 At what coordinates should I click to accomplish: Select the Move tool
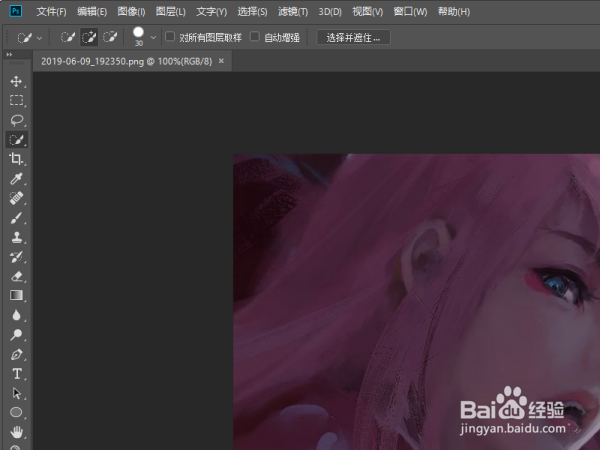pos(16,82)
